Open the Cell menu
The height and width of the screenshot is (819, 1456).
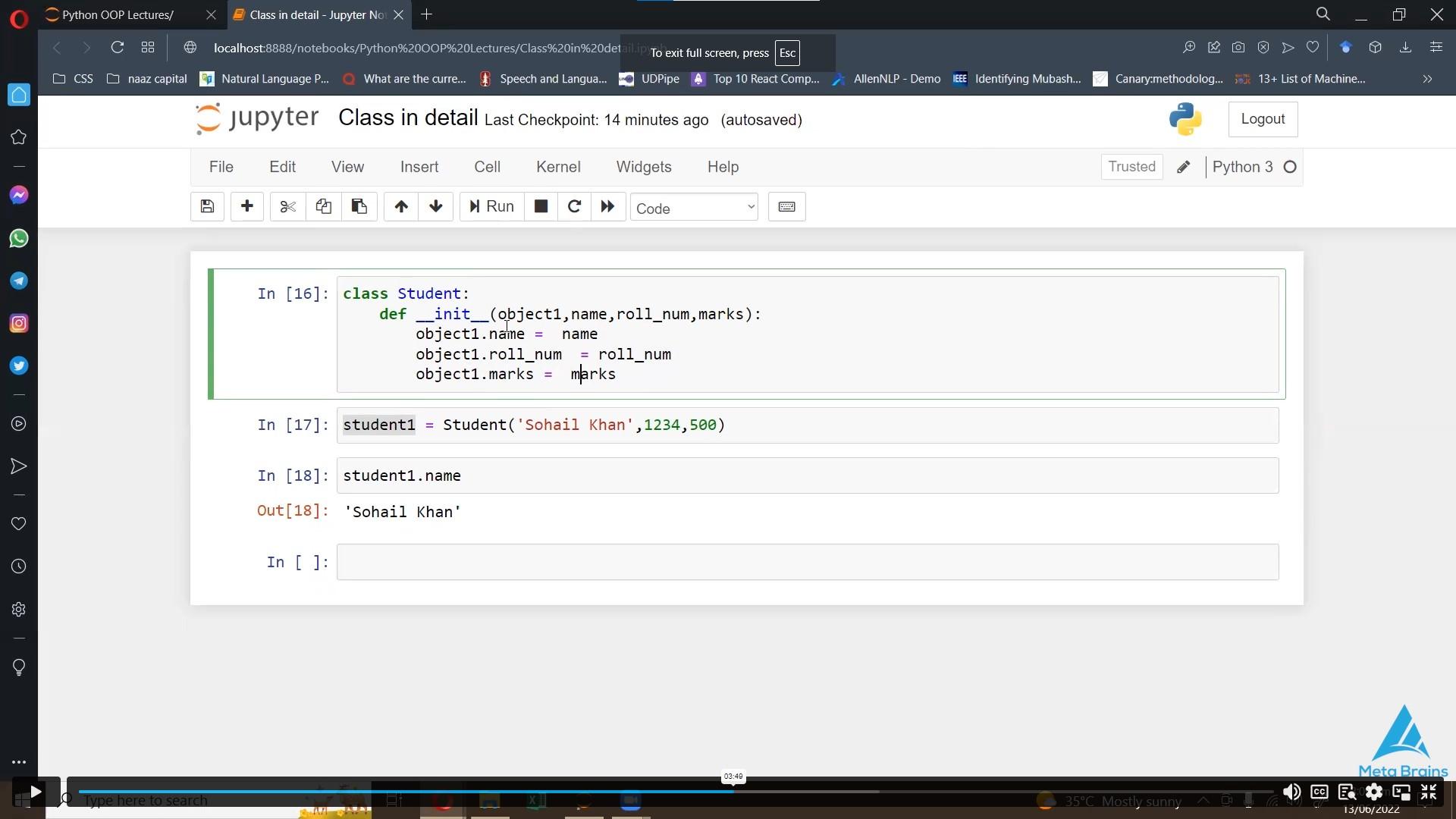[487, 167]
